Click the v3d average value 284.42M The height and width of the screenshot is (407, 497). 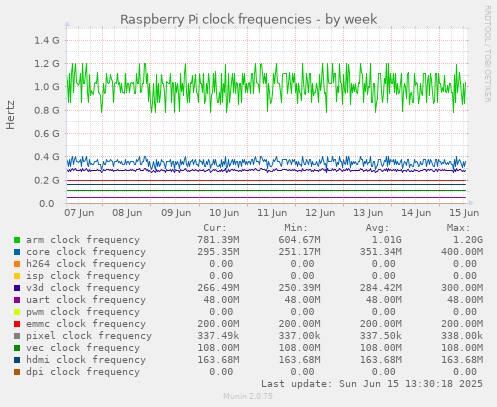381,288
